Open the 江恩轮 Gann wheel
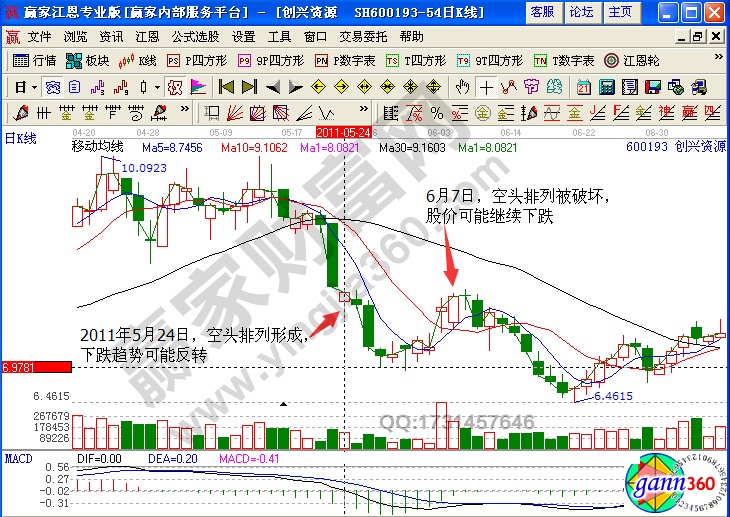Viewport: 730px width, 517px height. (631, 61)
